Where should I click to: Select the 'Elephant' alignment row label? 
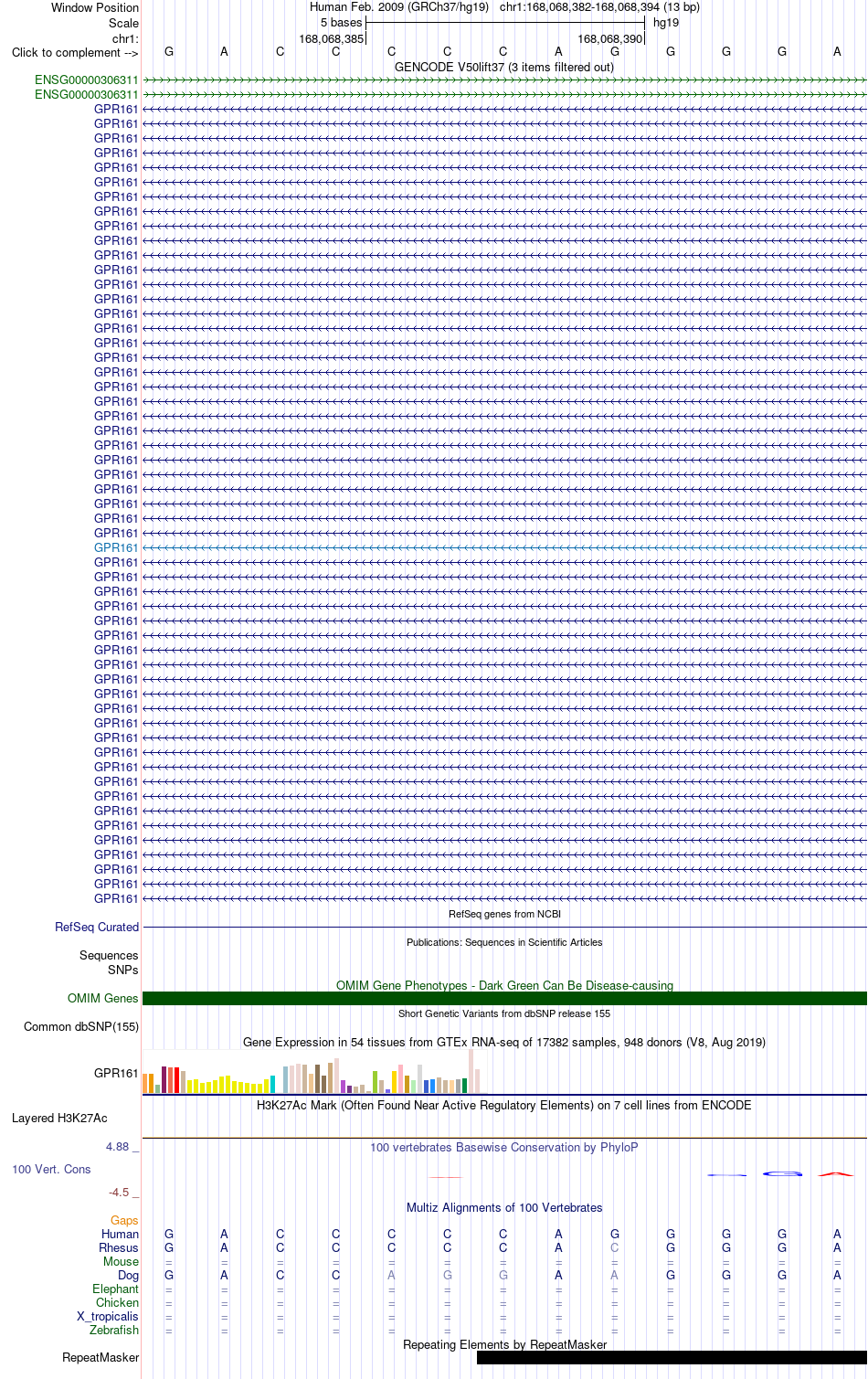pyautogui.click(x=115, y=1289)
